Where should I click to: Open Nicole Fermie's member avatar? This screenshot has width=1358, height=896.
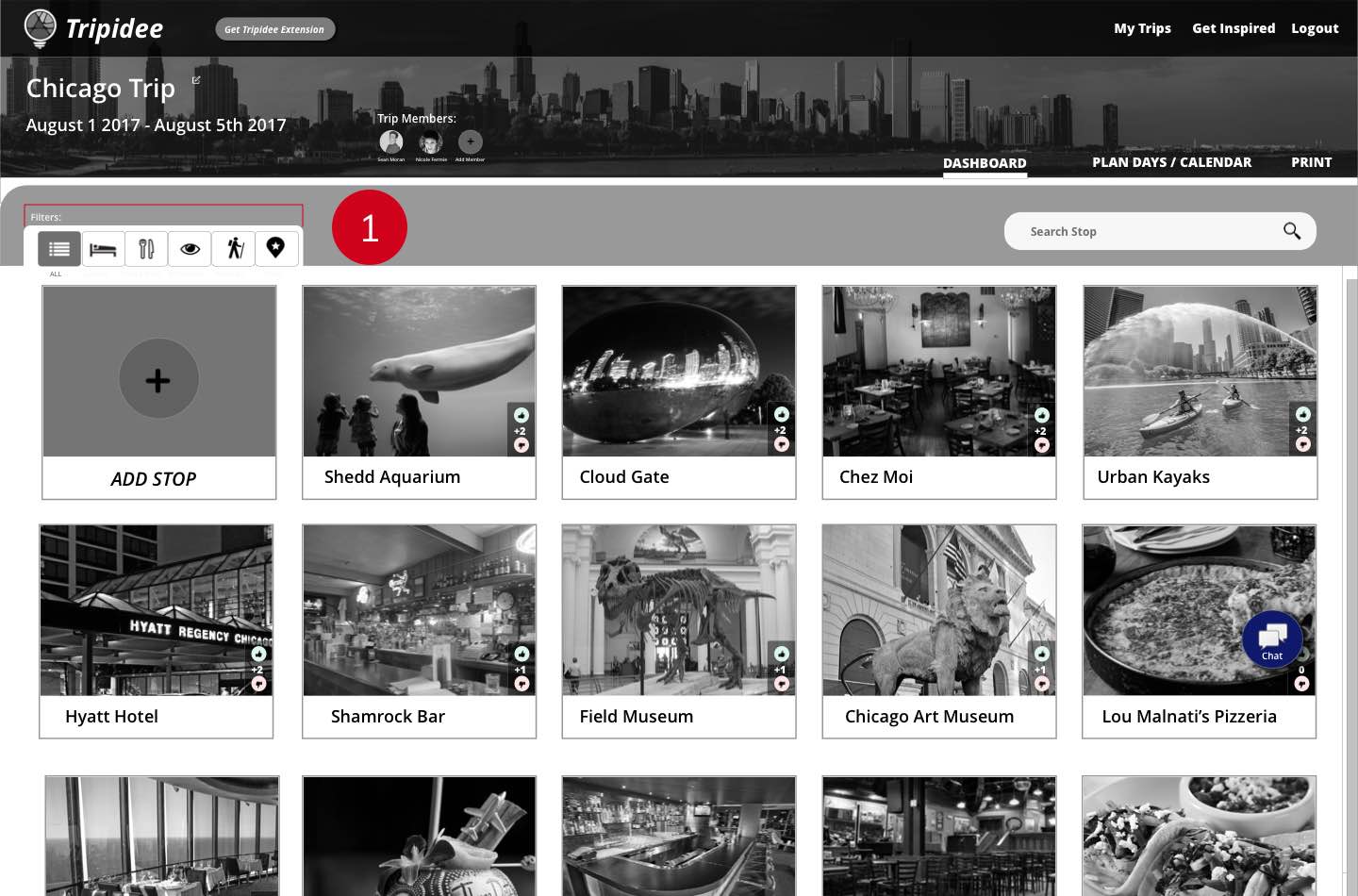point(431,141)
